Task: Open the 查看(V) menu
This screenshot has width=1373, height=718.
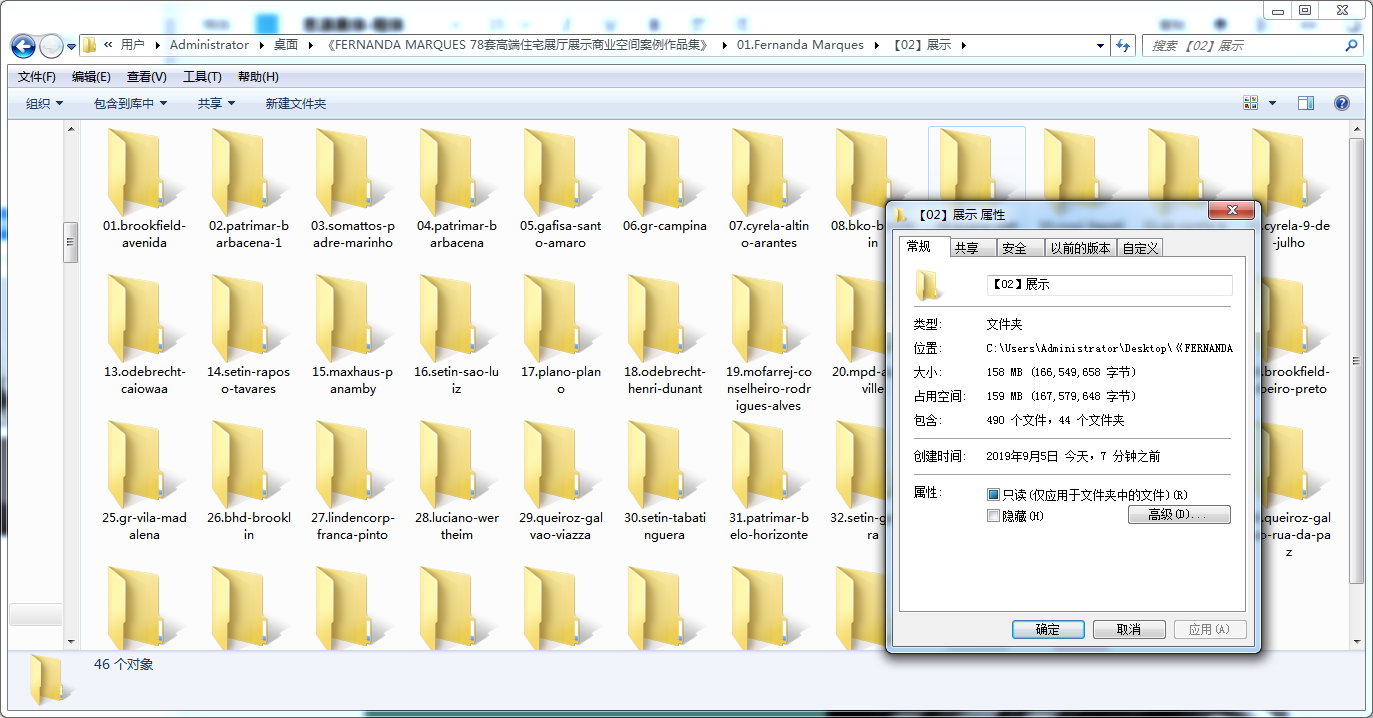Action: [x=147, y=77]
